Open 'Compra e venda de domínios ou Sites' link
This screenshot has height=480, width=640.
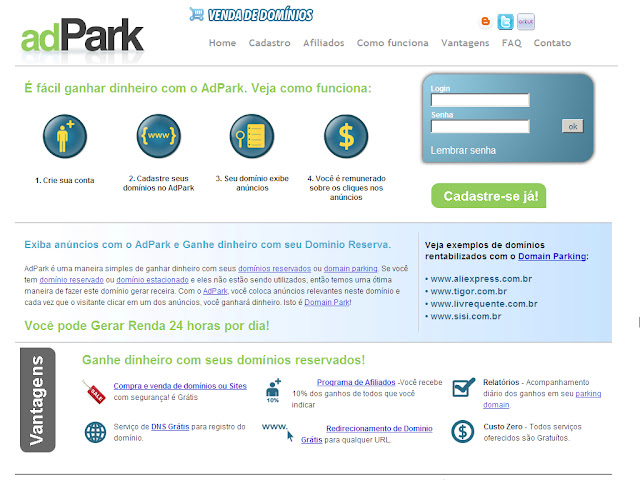[180, 386]
